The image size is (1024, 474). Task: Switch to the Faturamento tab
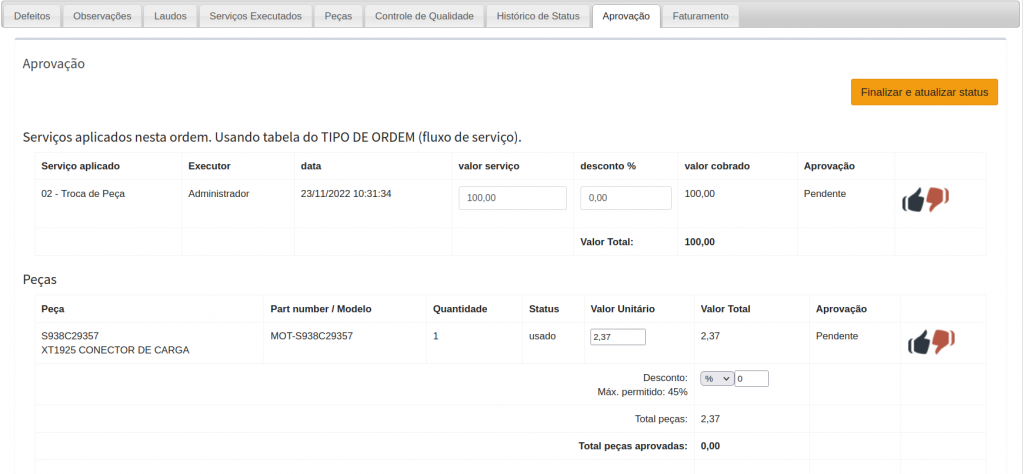click(x=700, y=16)
